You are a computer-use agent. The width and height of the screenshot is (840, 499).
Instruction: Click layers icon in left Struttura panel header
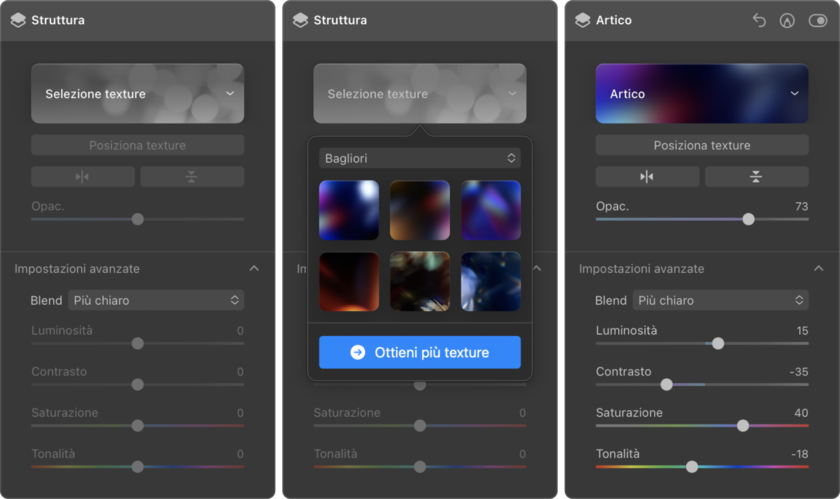click(x=18, y=20)
